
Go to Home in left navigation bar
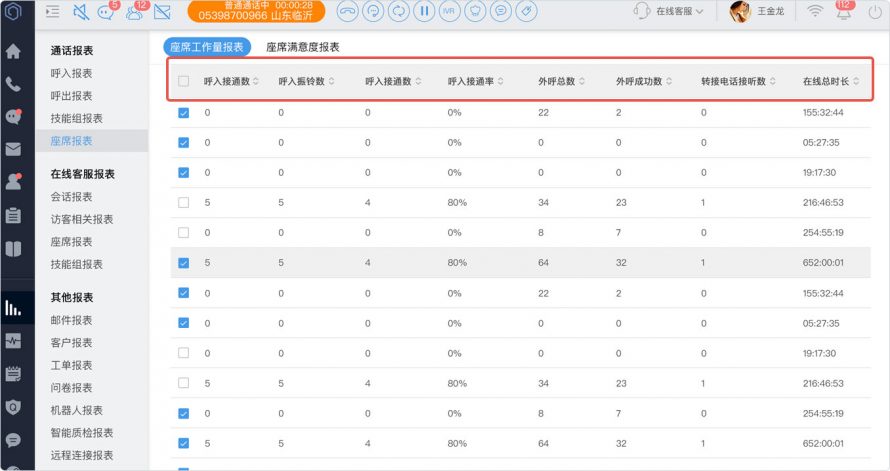pos(13,51)
